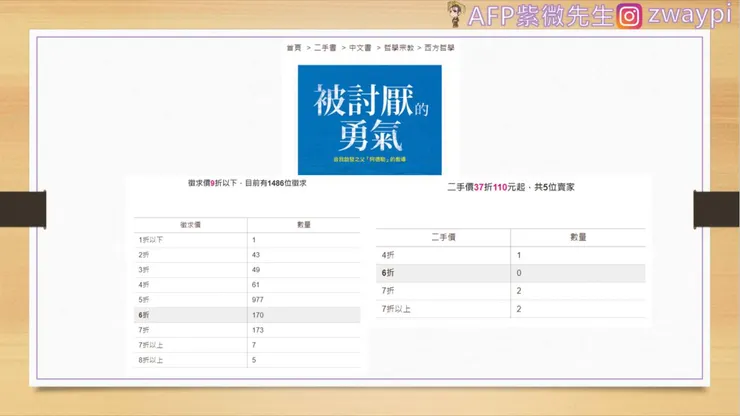Select 哲學宗教 in the breadcrumb path

[399, 48]
